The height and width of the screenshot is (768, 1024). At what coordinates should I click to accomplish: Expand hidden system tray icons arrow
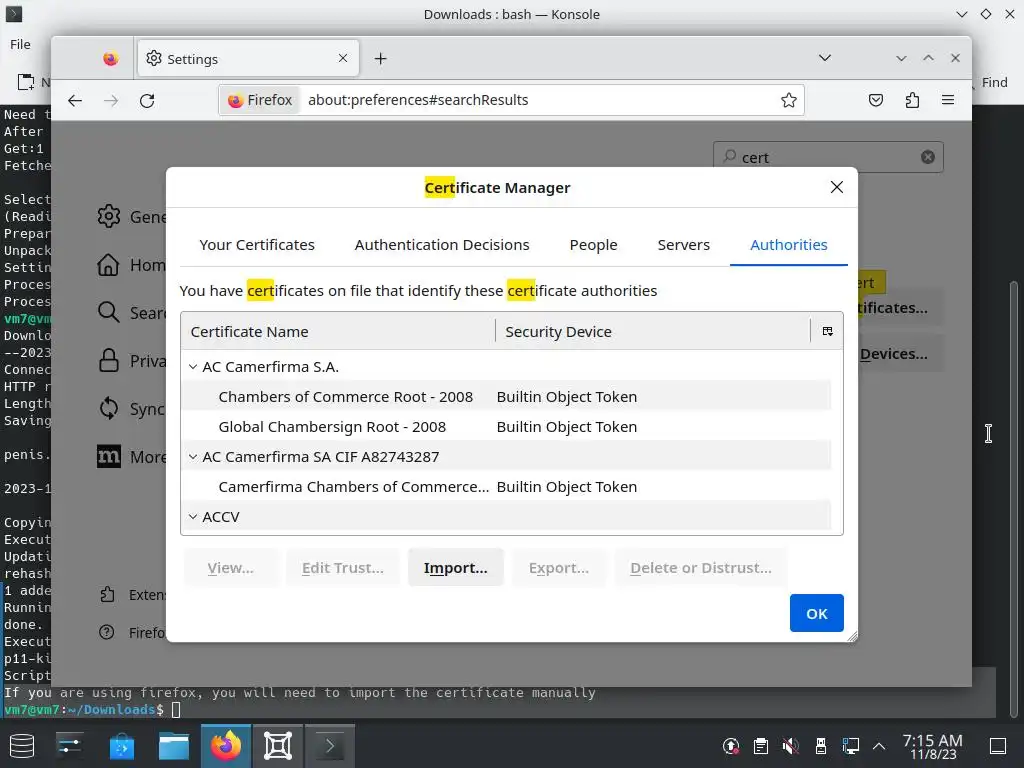point(879,746)
